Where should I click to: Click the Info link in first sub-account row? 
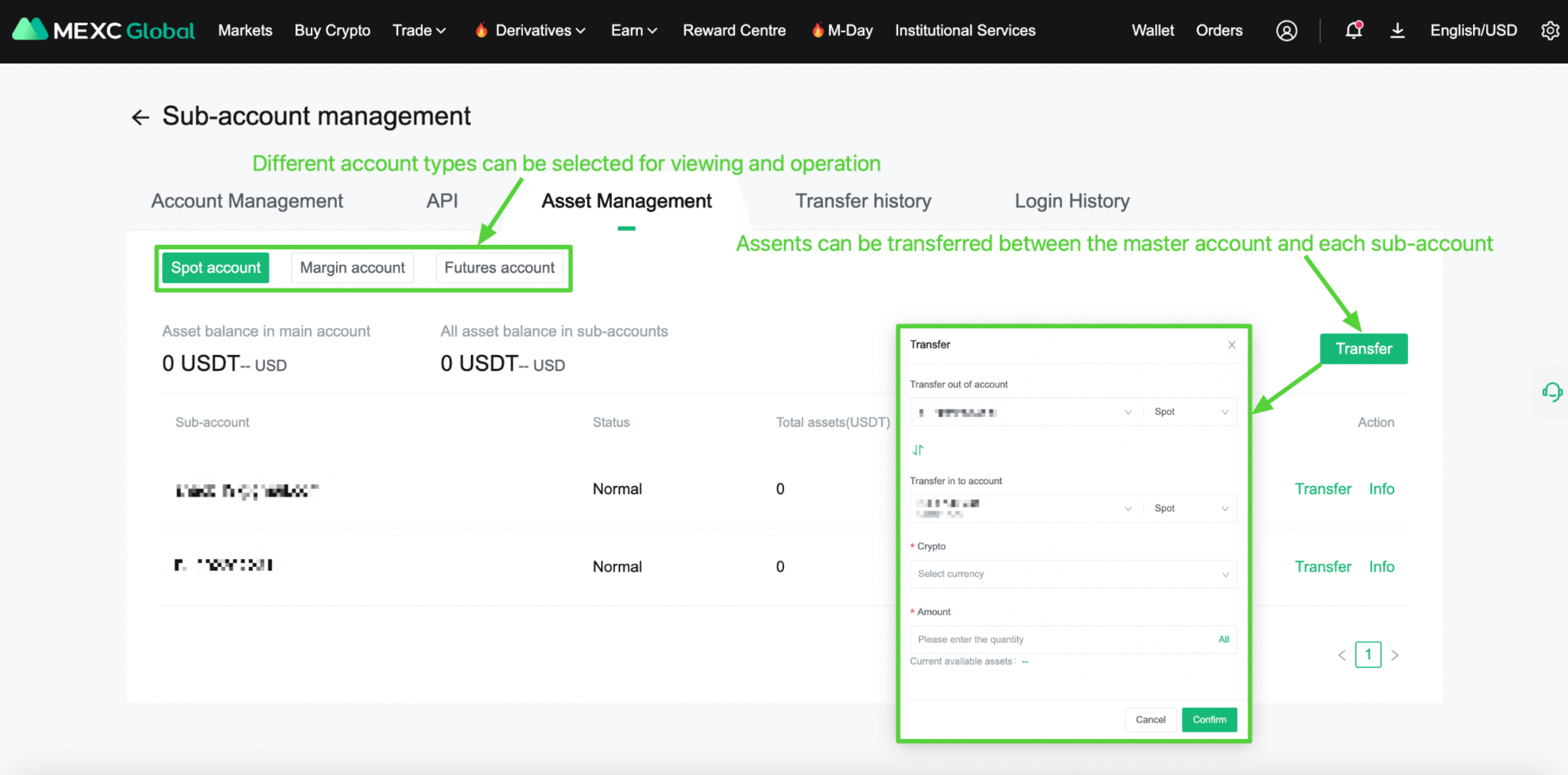click(x=1381, y=489)
